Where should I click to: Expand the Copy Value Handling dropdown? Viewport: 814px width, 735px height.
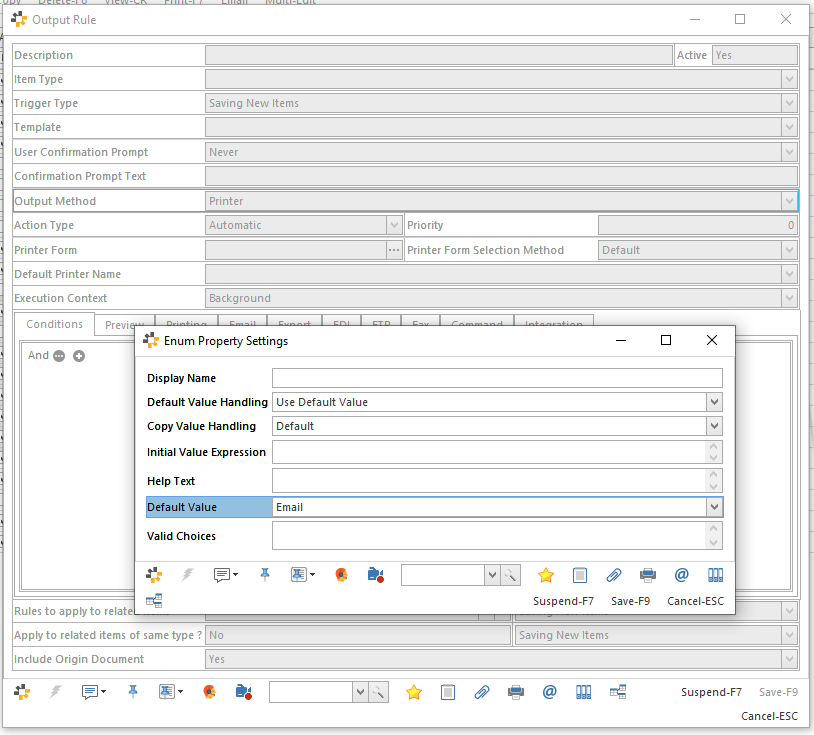click(716, 426)
